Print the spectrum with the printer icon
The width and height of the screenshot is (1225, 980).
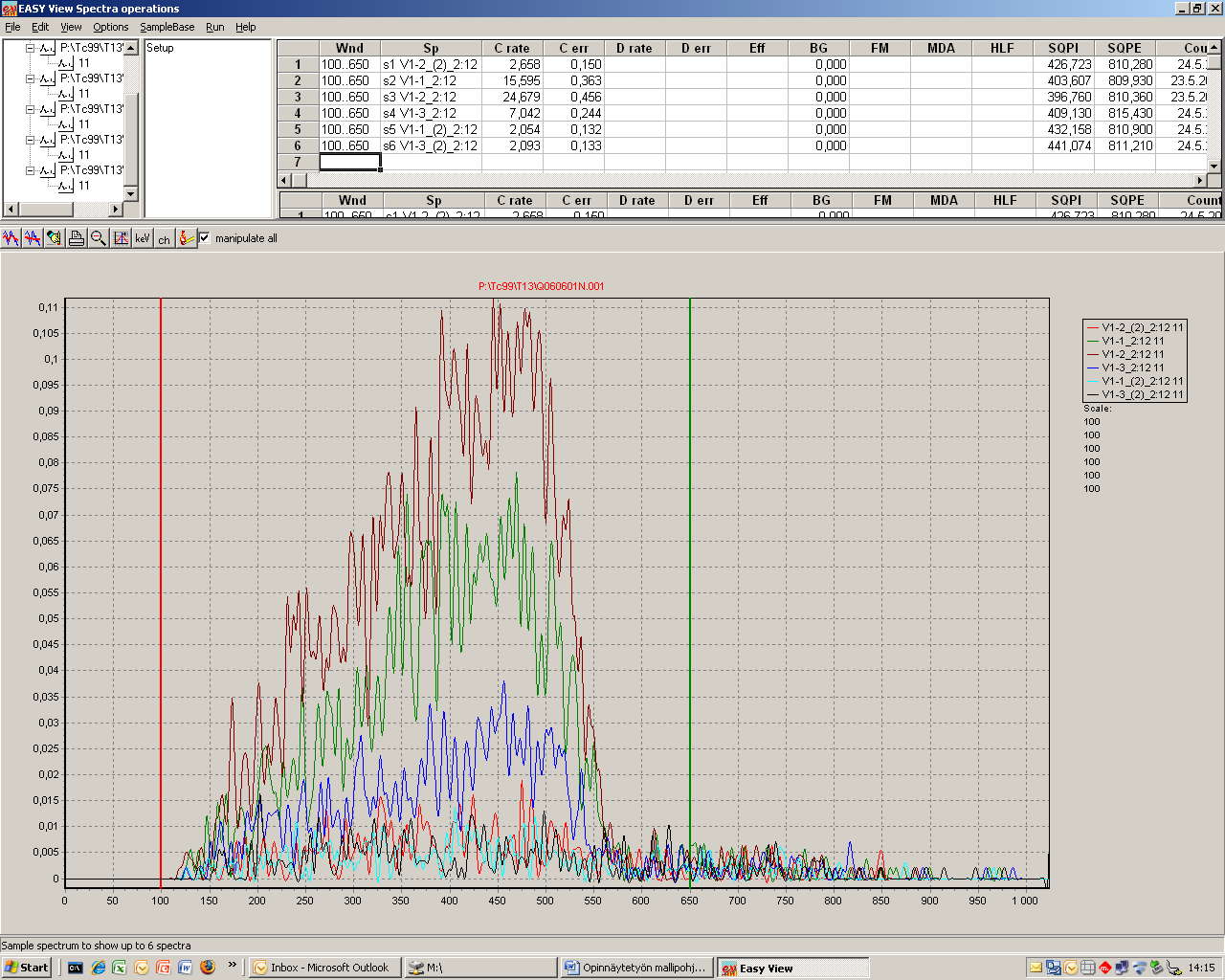pyautogui.click(x=77, y=238)
